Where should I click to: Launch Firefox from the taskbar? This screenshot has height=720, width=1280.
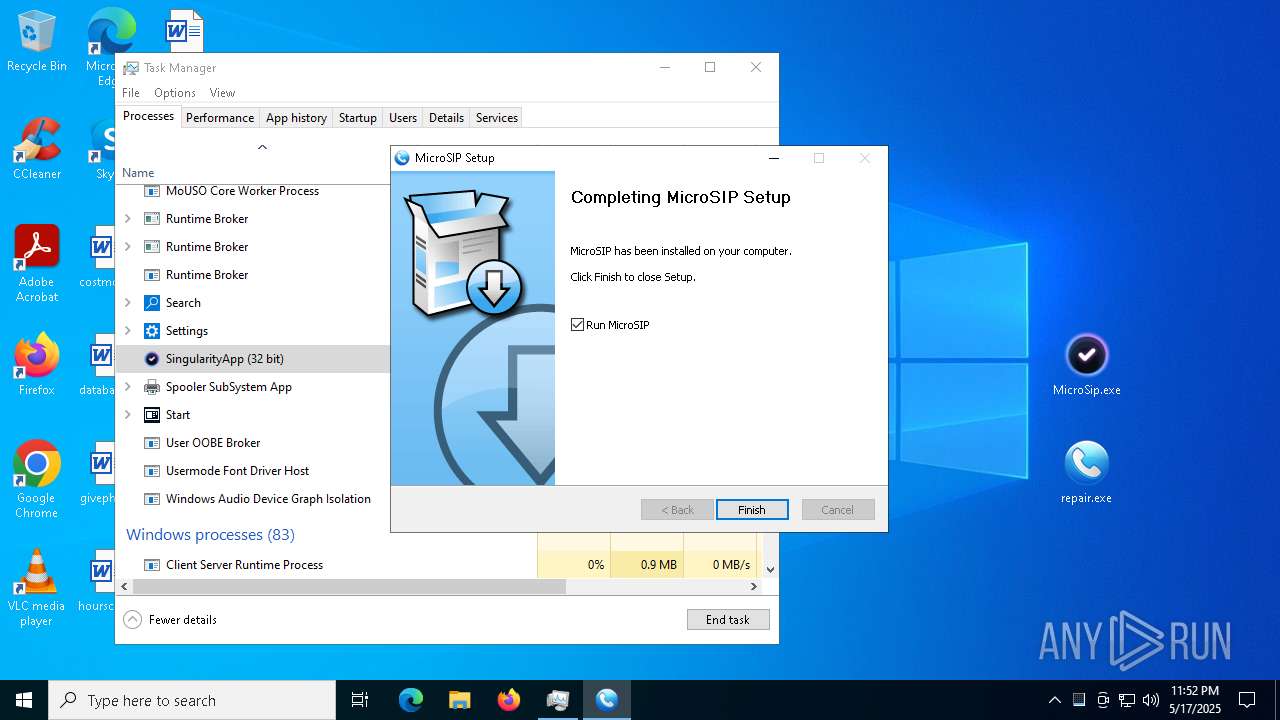(509, 700)
